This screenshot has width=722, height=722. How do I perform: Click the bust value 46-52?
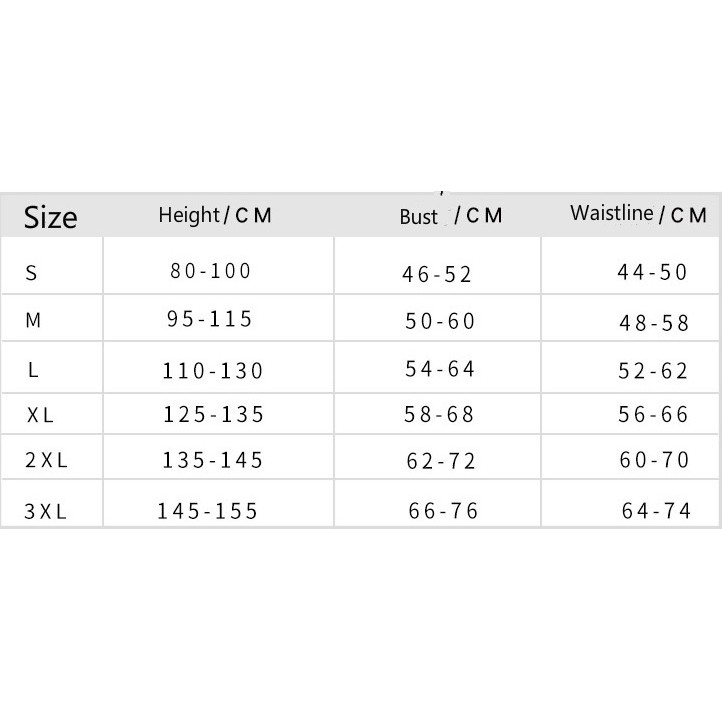coord(437,274)
